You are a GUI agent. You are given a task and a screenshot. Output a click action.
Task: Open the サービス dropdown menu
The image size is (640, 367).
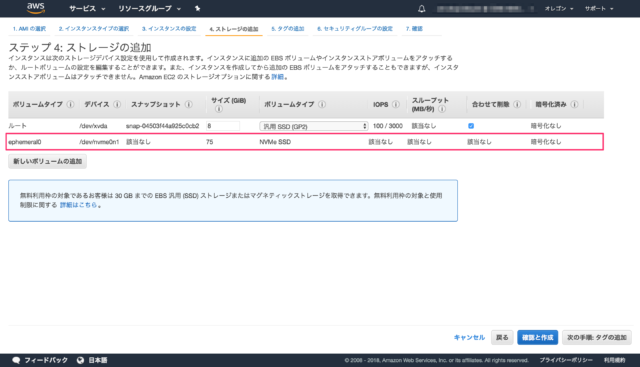click(x=87, y=9)
